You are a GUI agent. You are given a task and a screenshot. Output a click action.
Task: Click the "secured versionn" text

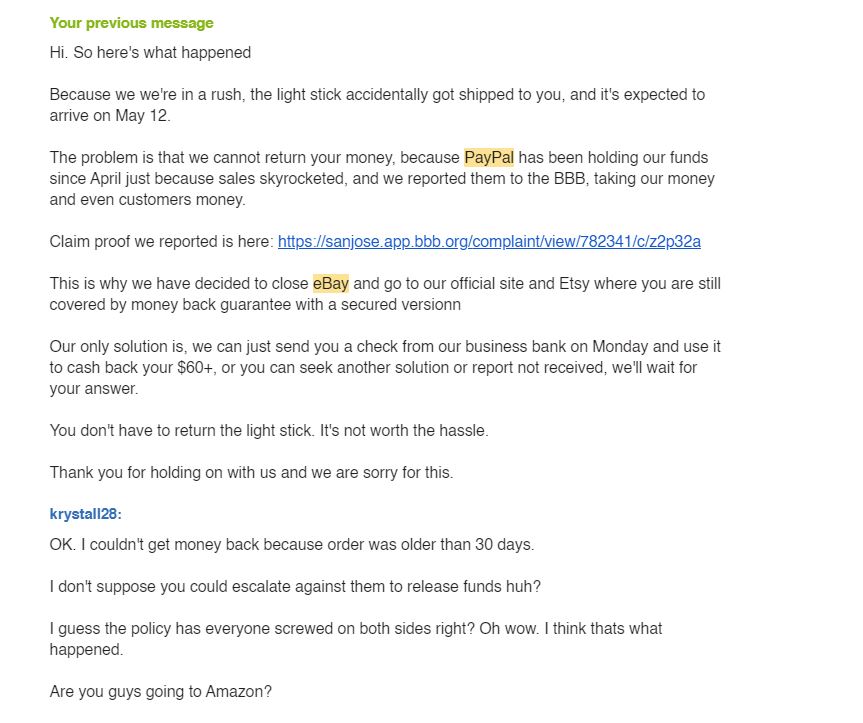pos(401,305)
